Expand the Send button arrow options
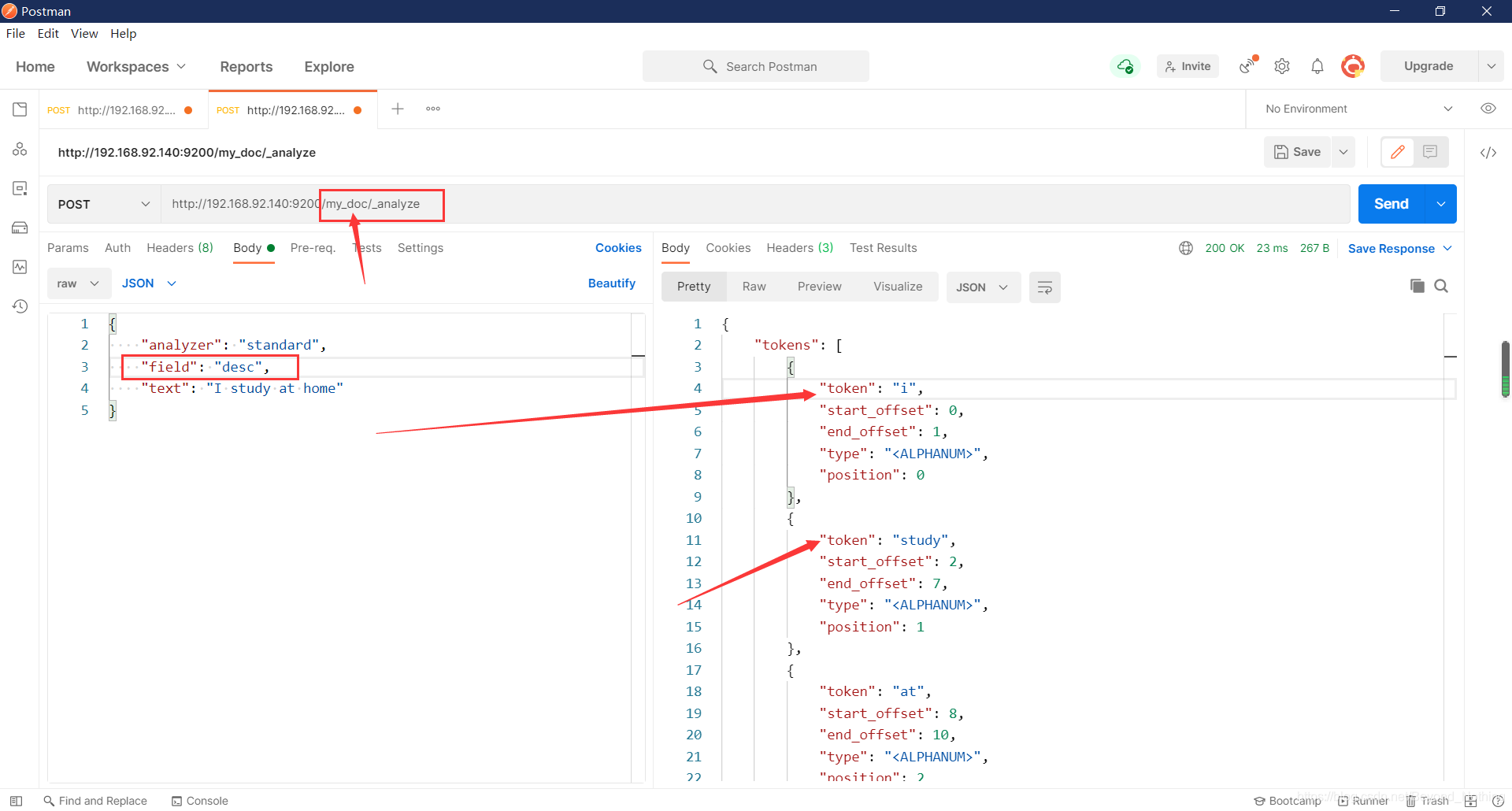Viewport: 1512px width, 811px height. [x=1441, y=204]
